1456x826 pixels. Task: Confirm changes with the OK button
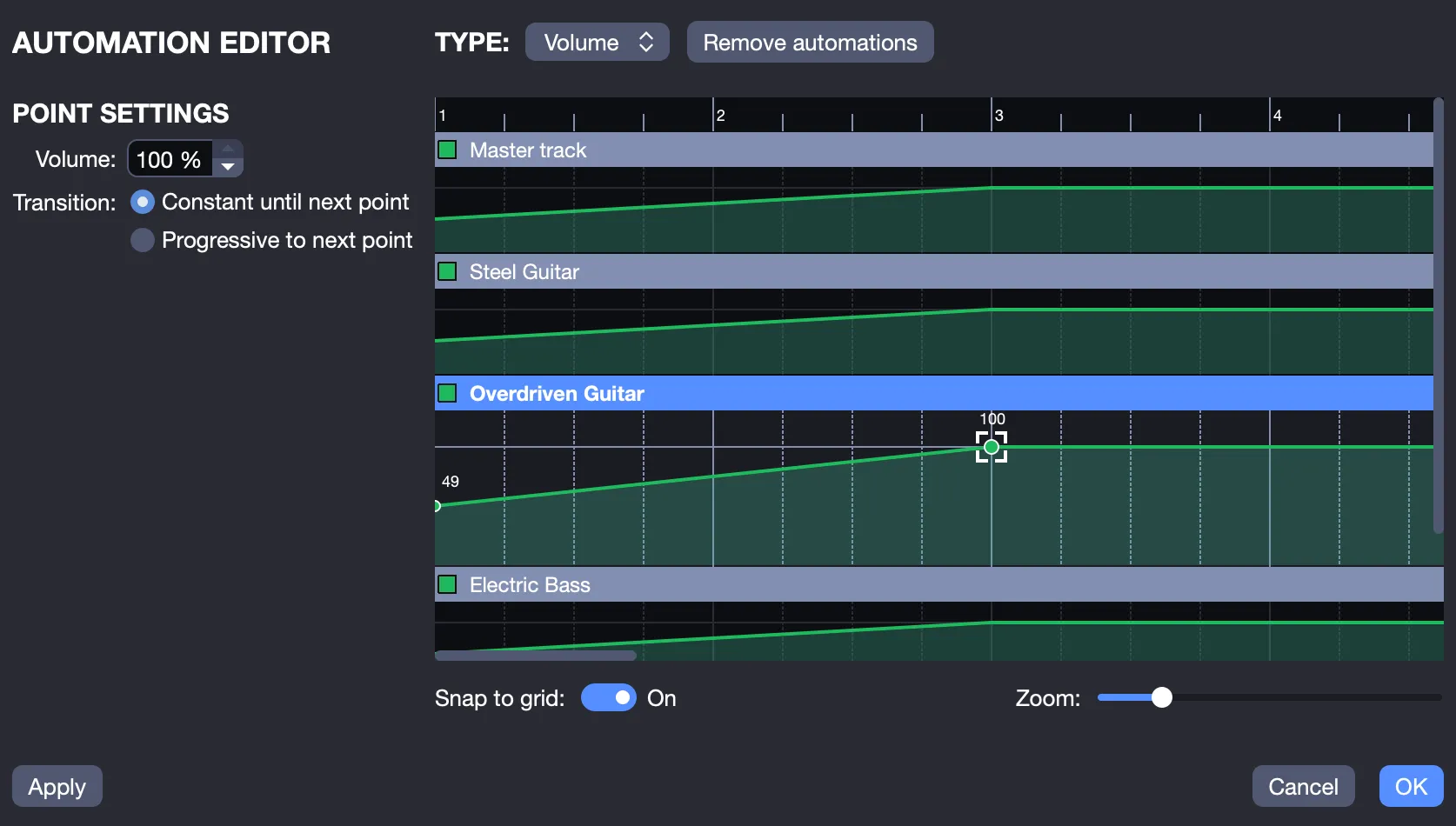pyautogui.click(x=1411, y=786)
